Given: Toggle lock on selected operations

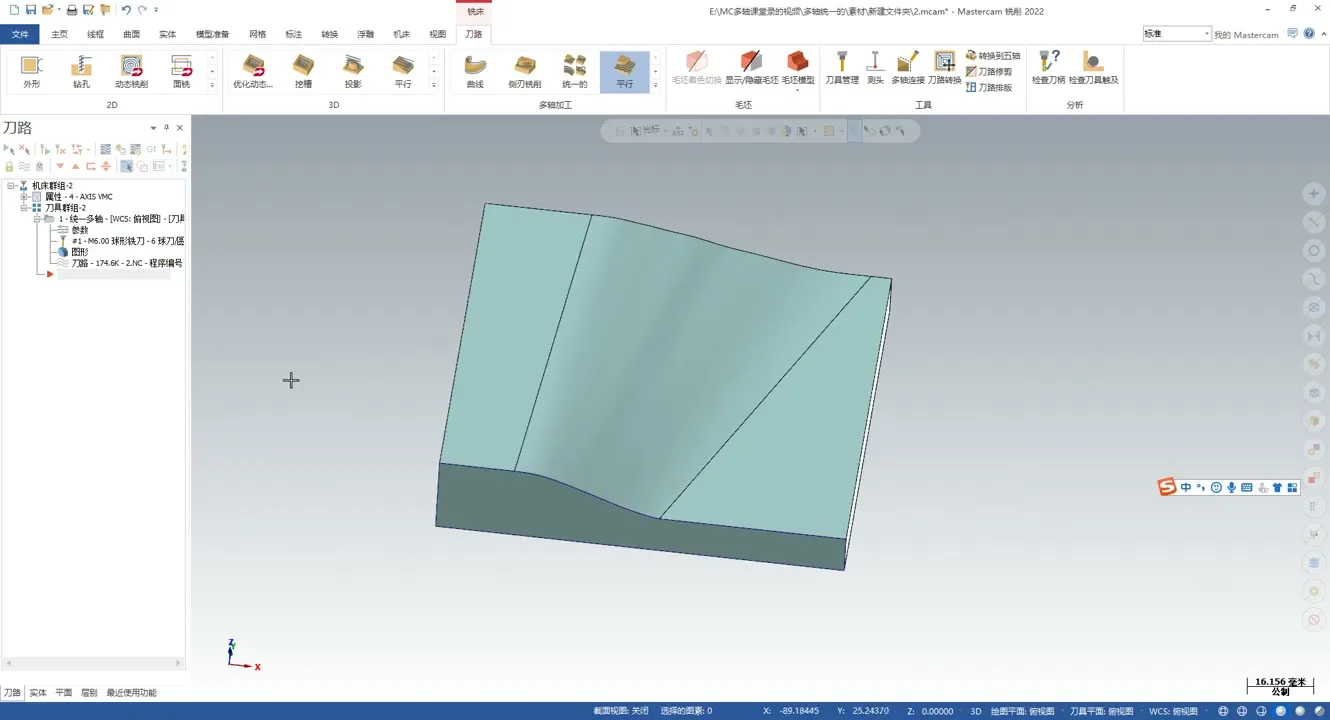Looking at the screenshot, I should pos(10,166).
